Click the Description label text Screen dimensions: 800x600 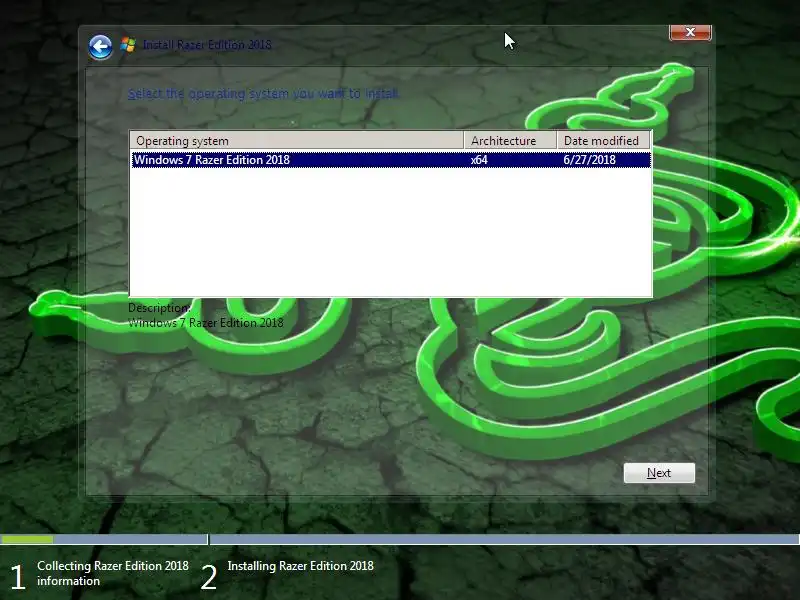159,308
